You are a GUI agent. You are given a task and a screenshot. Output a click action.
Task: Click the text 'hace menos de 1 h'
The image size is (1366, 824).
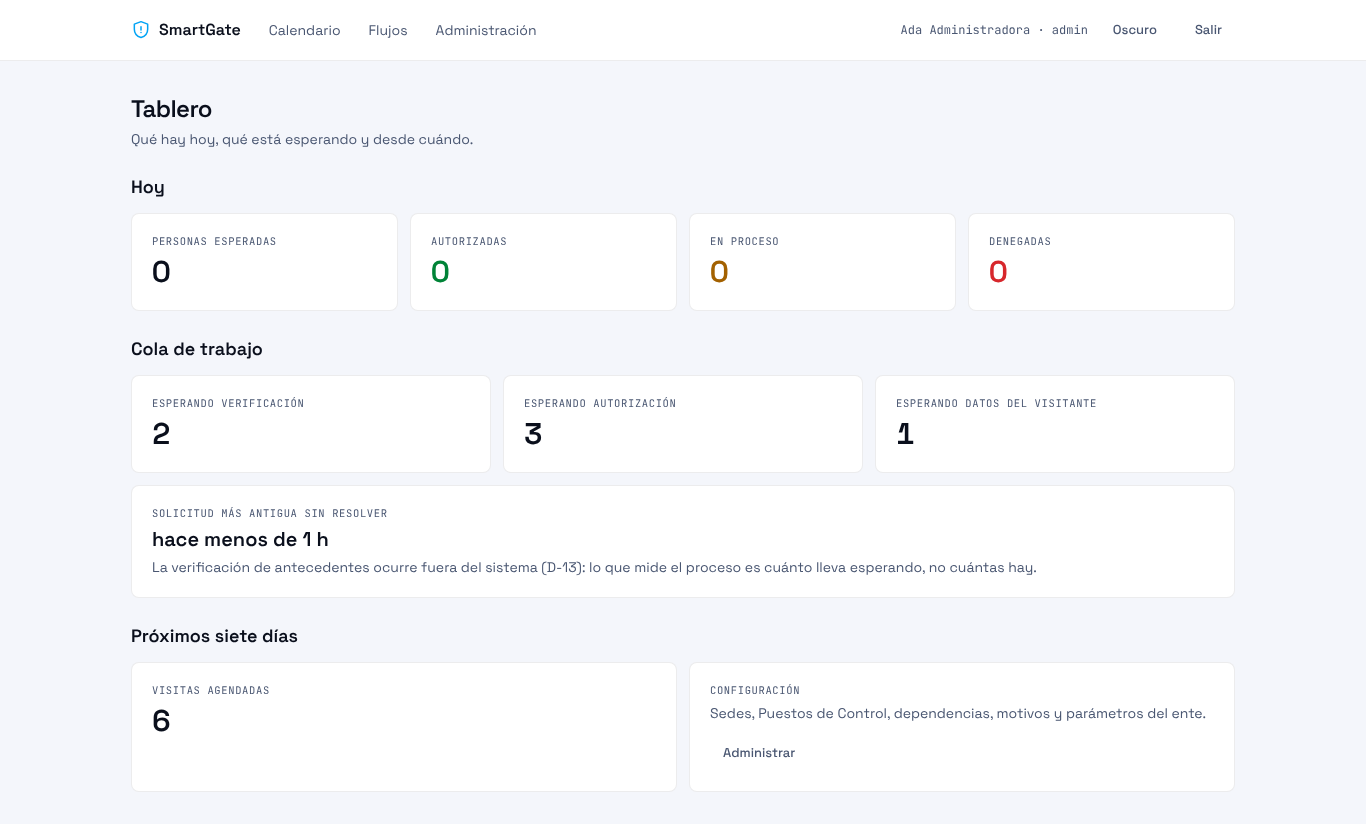pyautogui.click(x=240, y=540)
